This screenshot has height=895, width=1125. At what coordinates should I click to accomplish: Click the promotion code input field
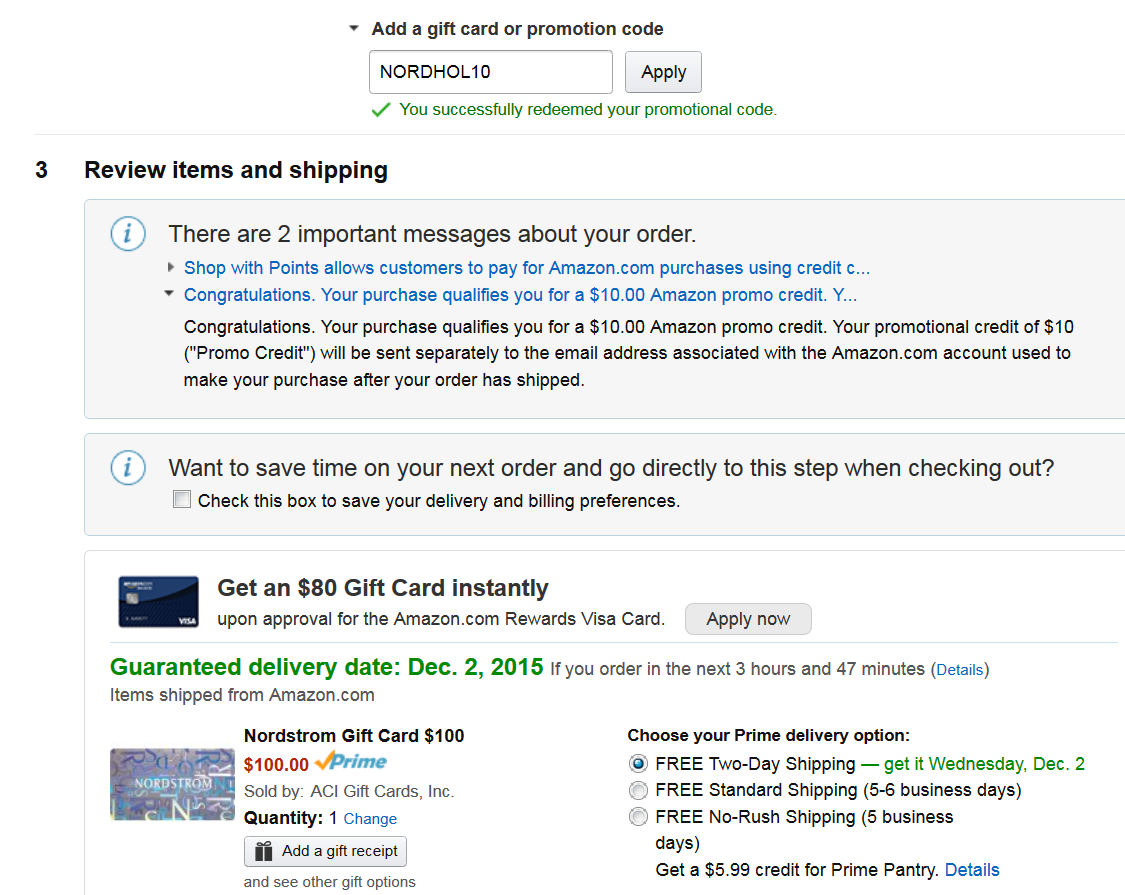(x=491, y=72)
